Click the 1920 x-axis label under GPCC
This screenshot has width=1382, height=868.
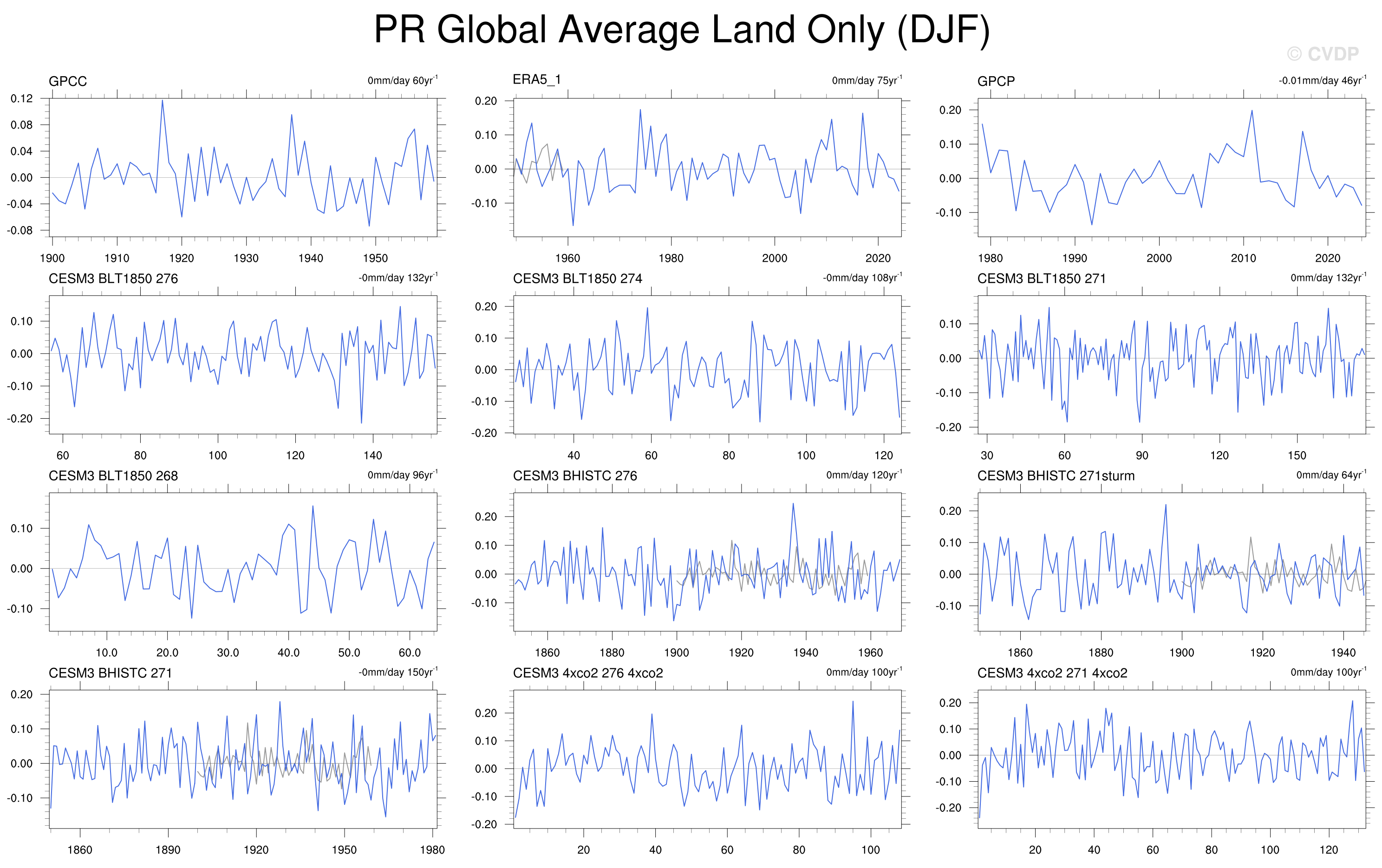(182, 258)
